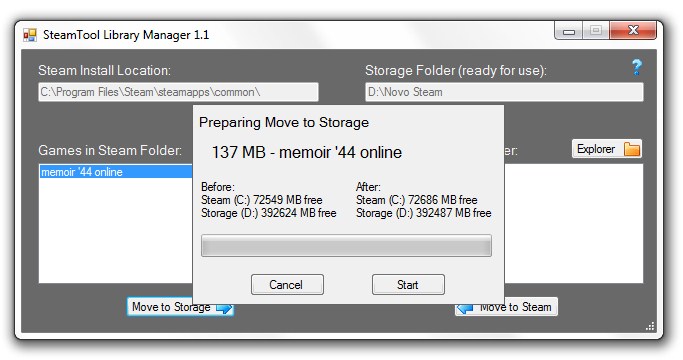Minimize the SteamTool Library Manager window
The width and height of the screenshot is (683, 360).
(x=568, y=31)
